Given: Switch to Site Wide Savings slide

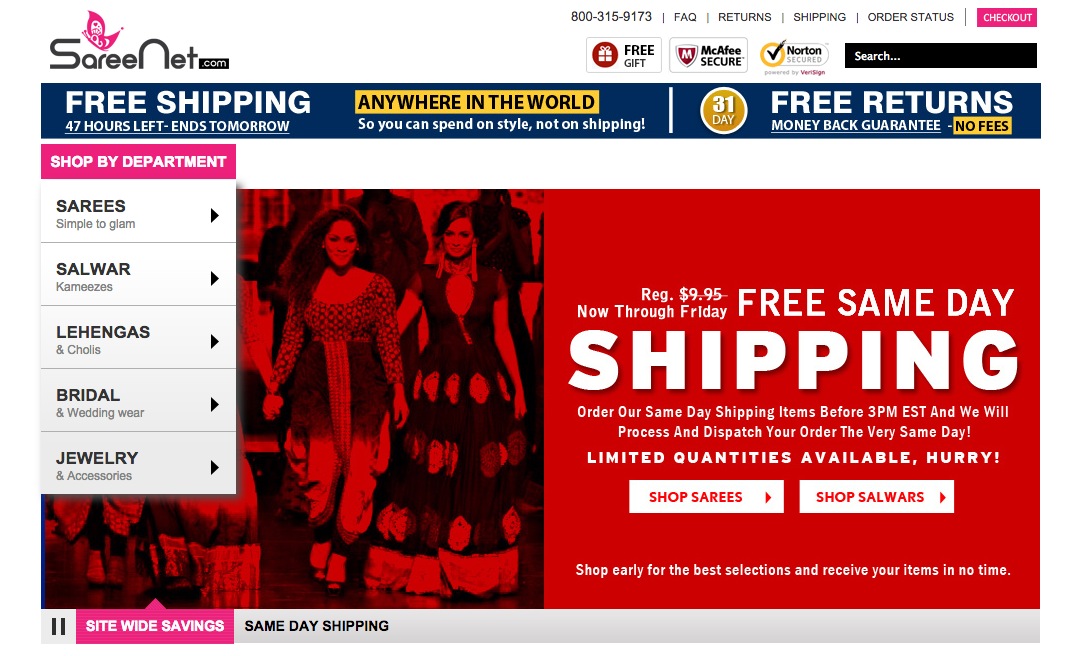Looking at the screenshot, I should click(x=155, y=626).
